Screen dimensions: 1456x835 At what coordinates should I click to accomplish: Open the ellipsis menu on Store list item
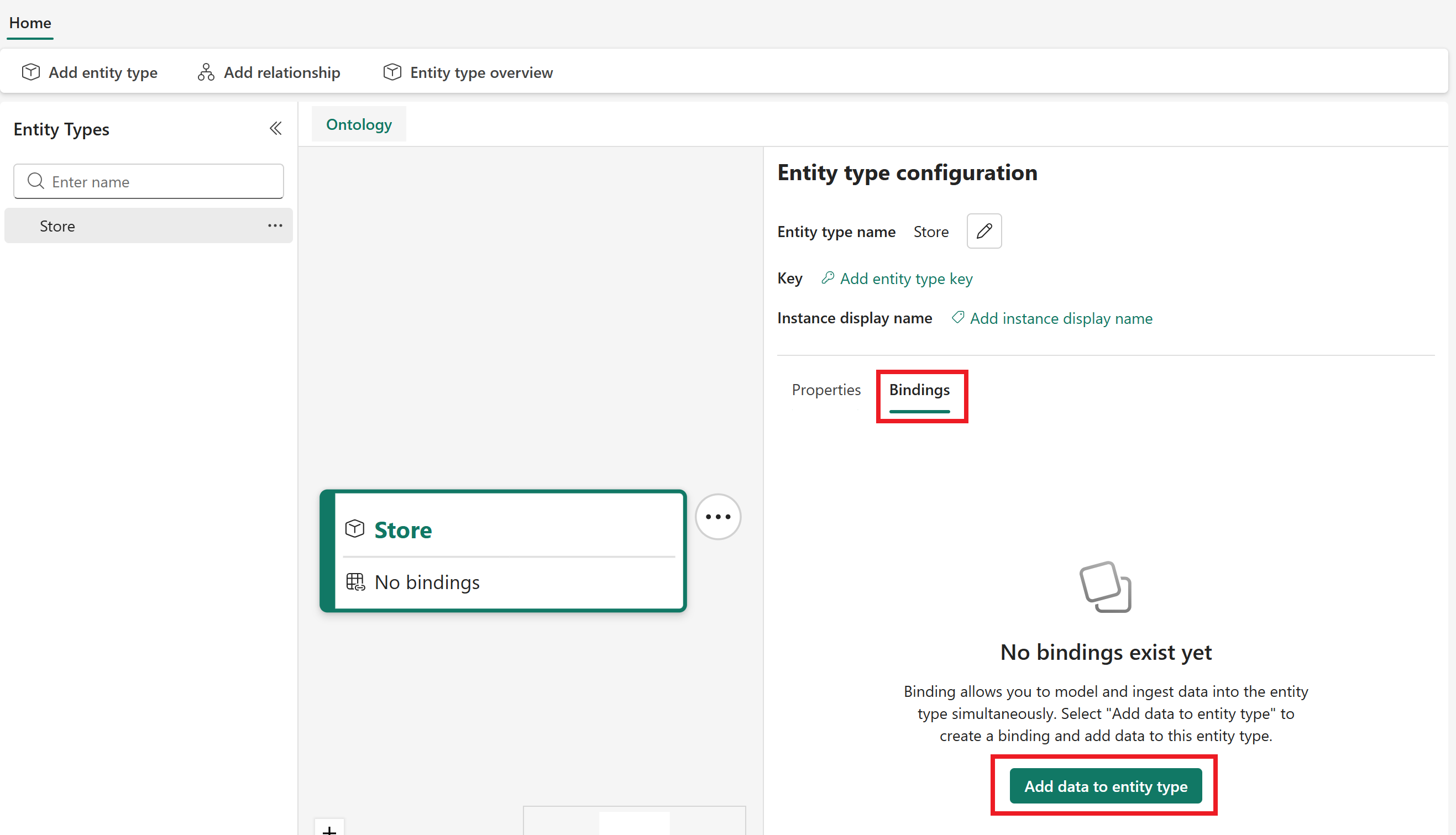click(x=275, y=225)
